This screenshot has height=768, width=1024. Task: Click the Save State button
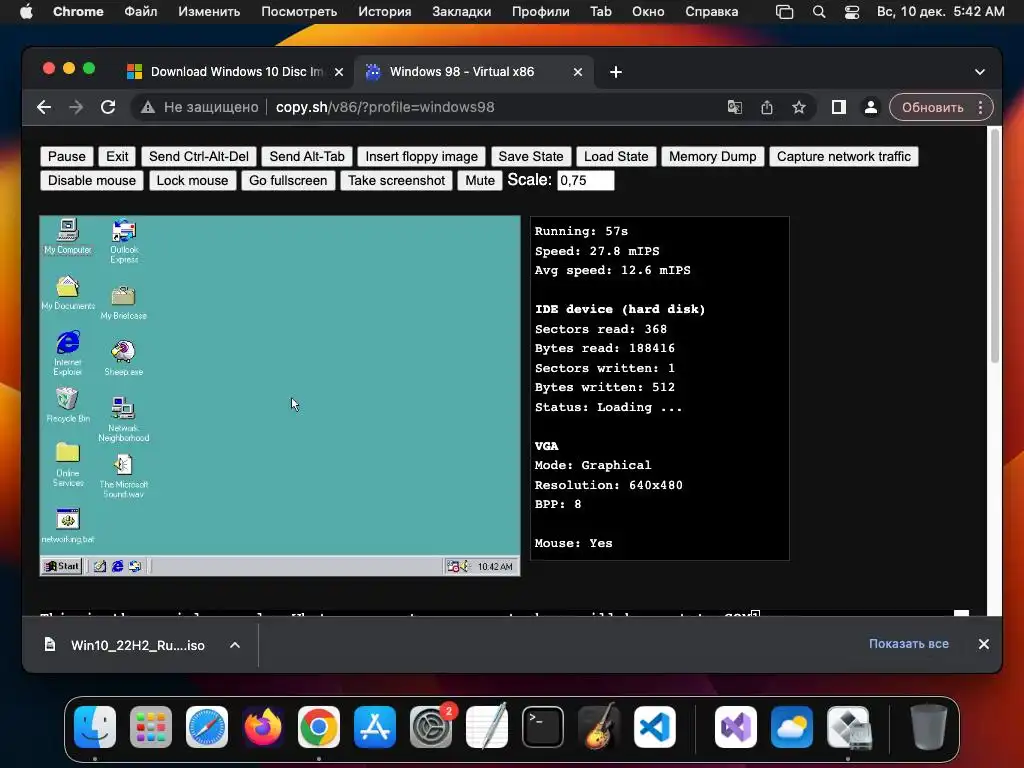531,156
